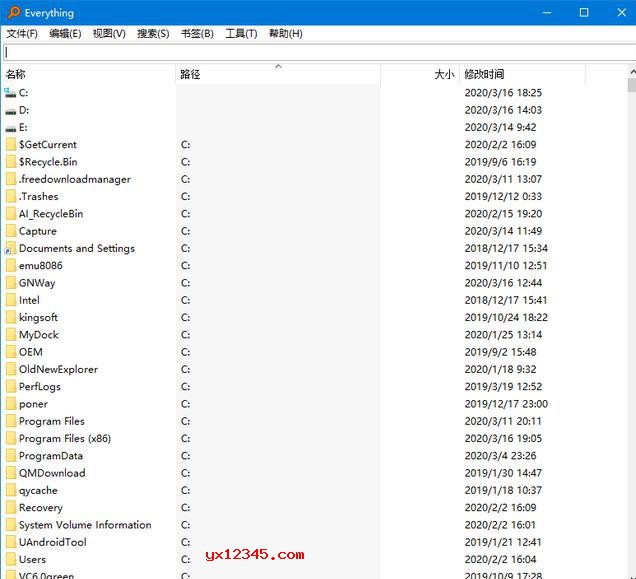Click the Everything magnifier app icon
The width and height of the screenshot is (636, 579).
[x=14, y=12]
